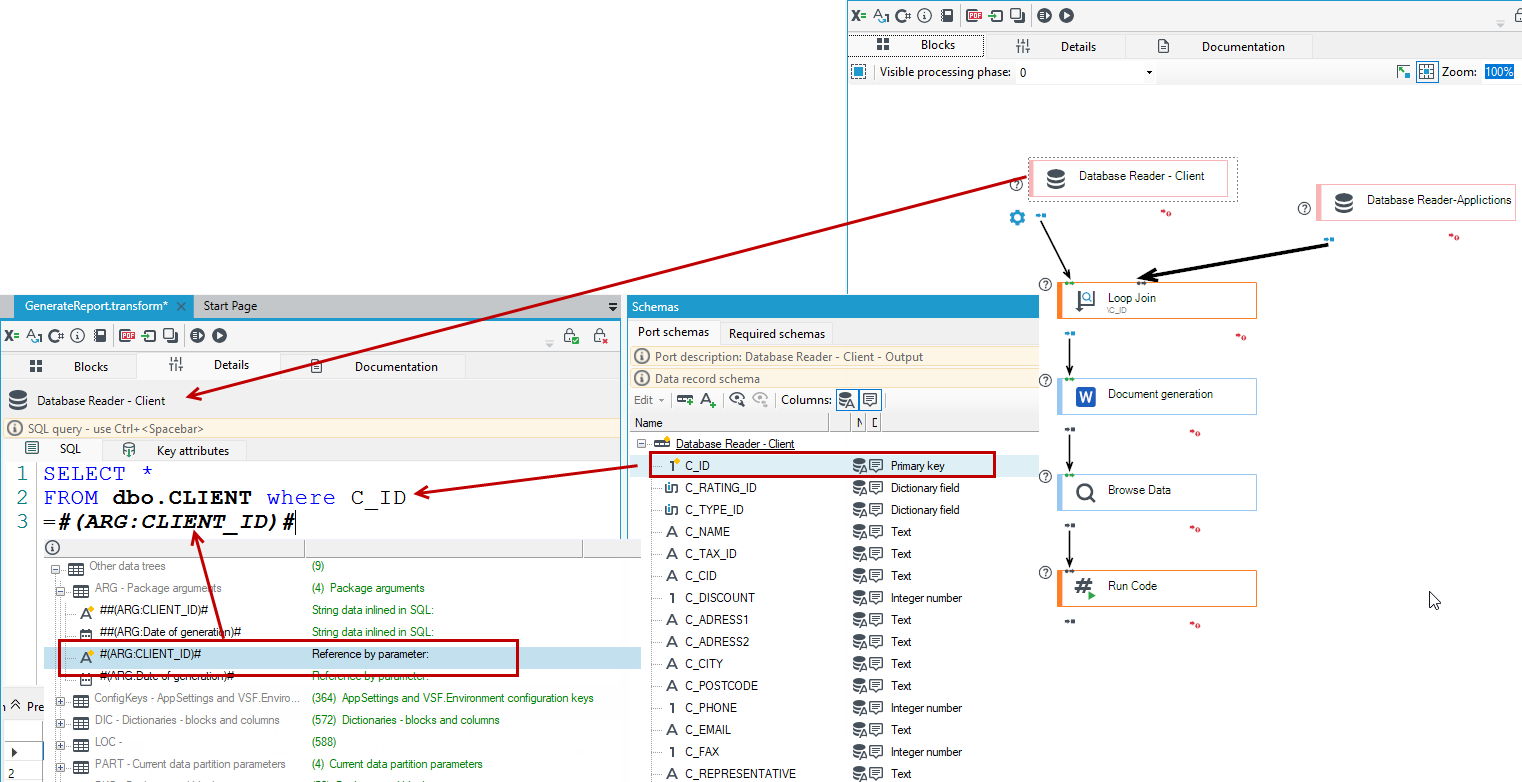The height and width of the screenshot is (782, 1522).
Task: Select the C_EMAIL schema row
Action: (x=835, y=730)
